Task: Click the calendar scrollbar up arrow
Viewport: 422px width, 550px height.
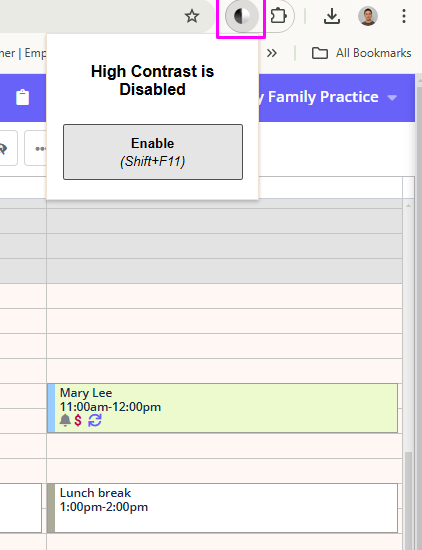Action: pos(408,206)
